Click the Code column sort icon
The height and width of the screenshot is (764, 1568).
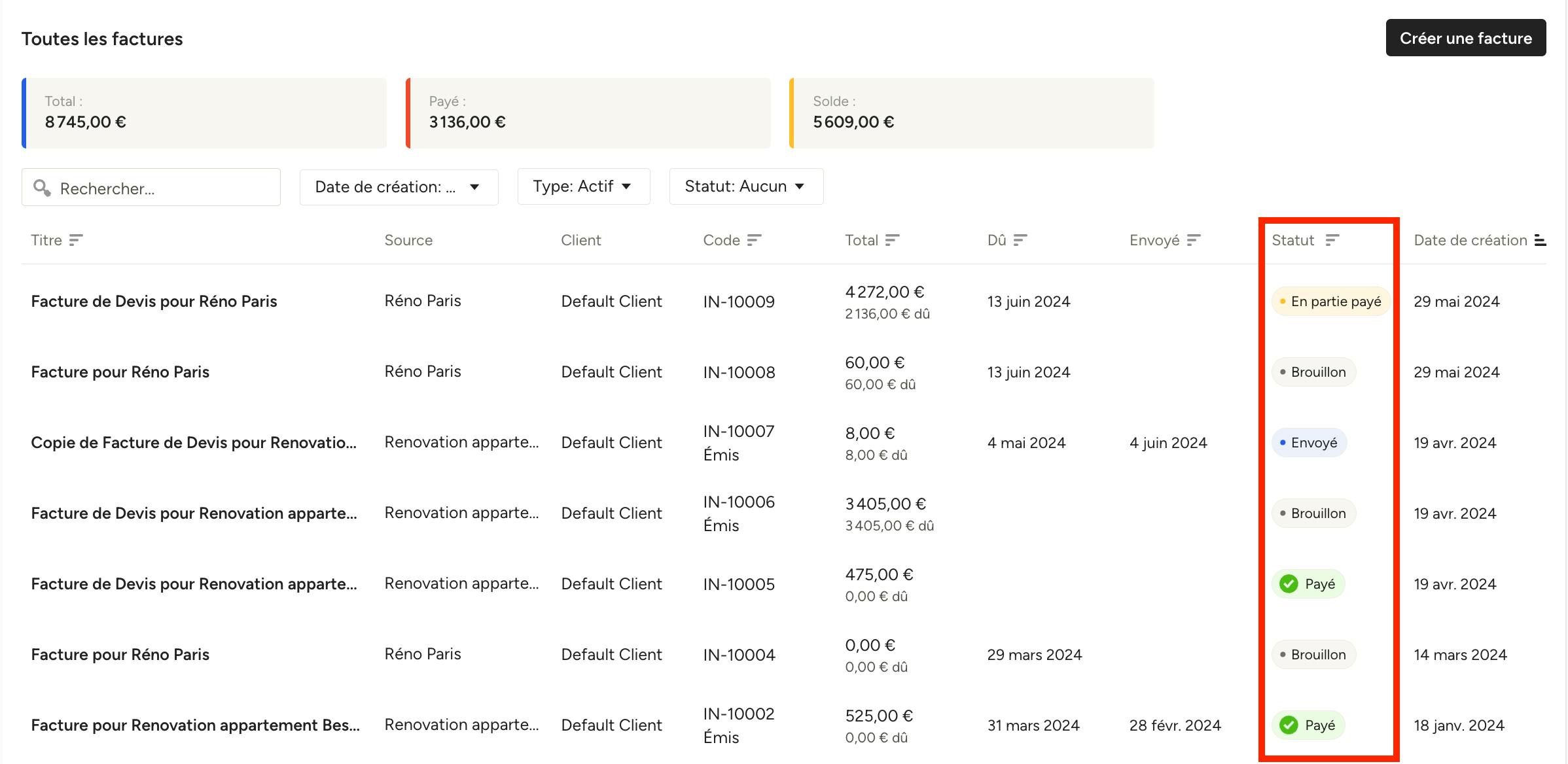(754, 240)
